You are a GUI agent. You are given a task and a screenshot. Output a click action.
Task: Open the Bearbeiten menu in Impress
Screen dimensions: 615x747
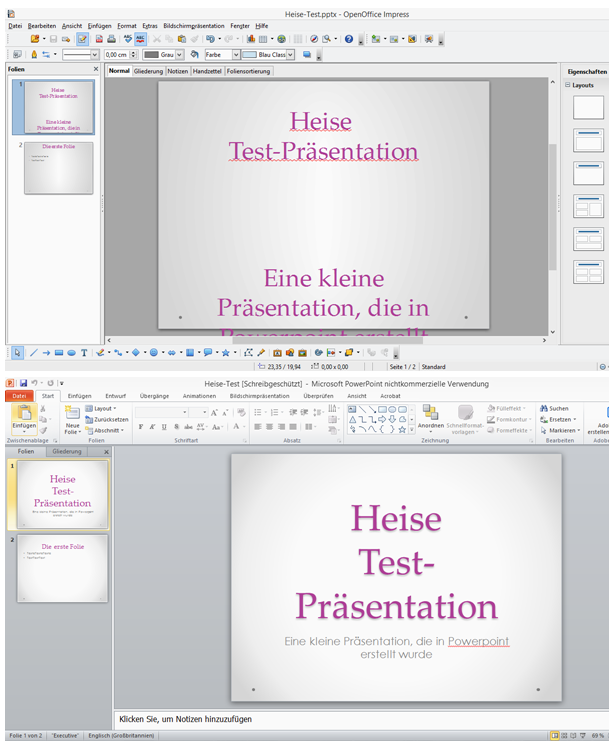tap(42, 26)
